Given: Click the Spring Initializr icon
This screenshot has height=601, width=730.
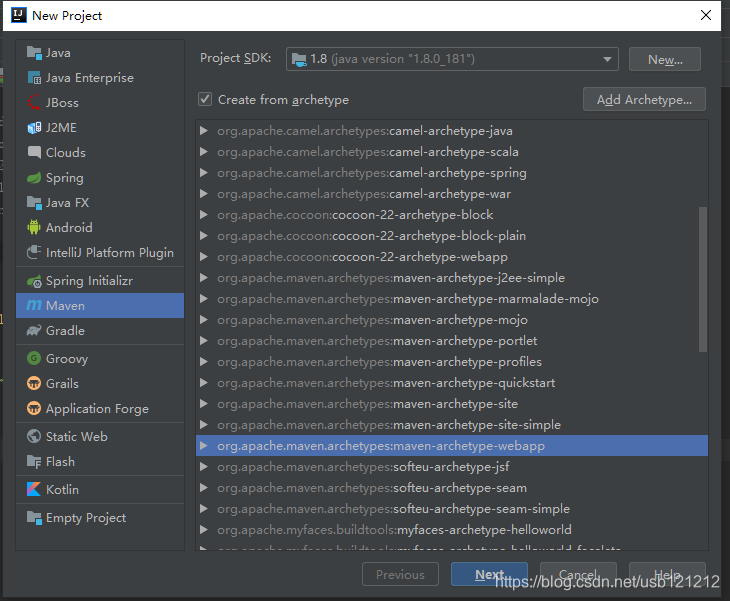Looking at the screenshot, I should [x=34, y=281].
